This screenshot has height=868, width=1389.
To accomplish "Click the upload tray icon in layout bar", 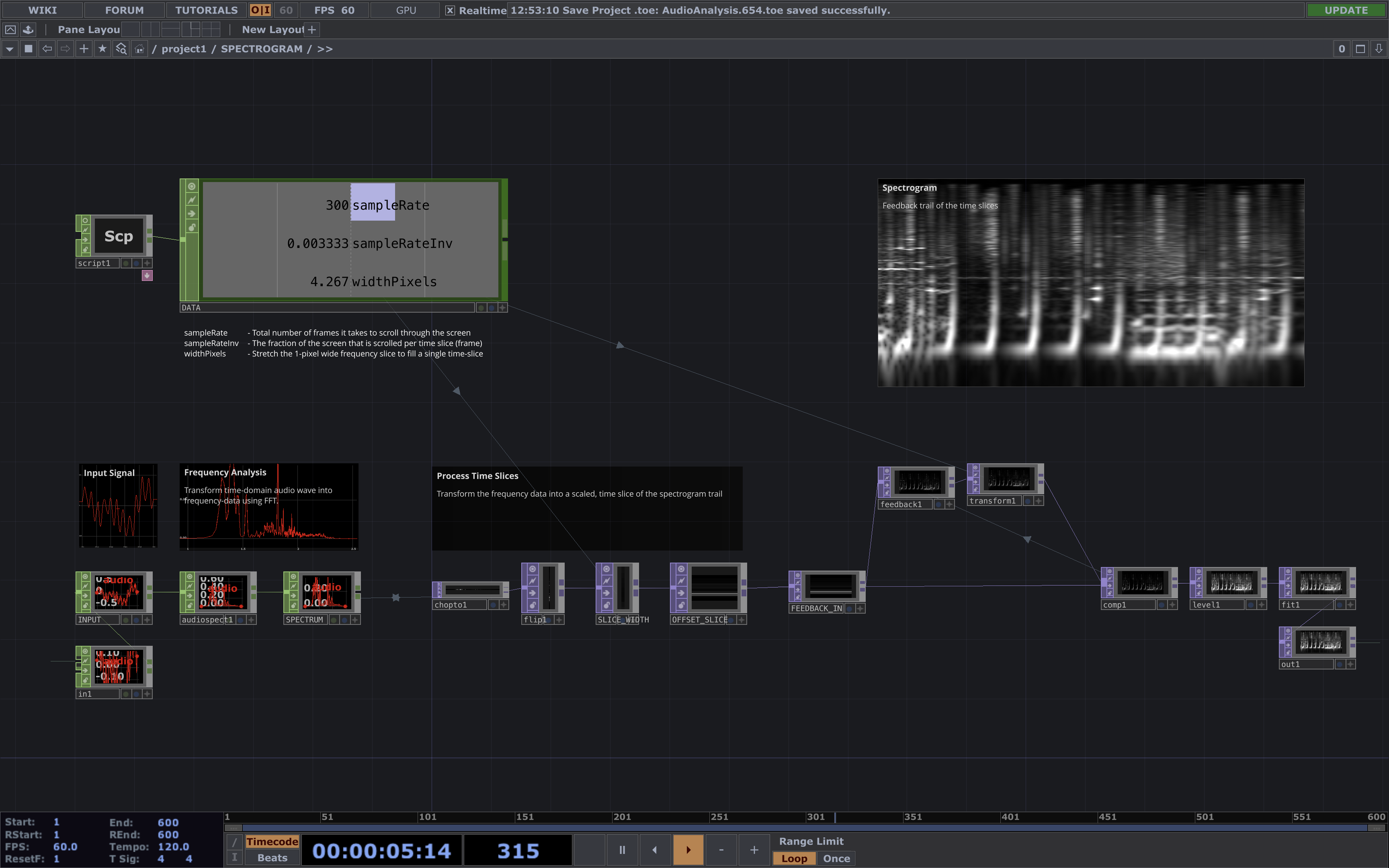I will coord(28,29).
